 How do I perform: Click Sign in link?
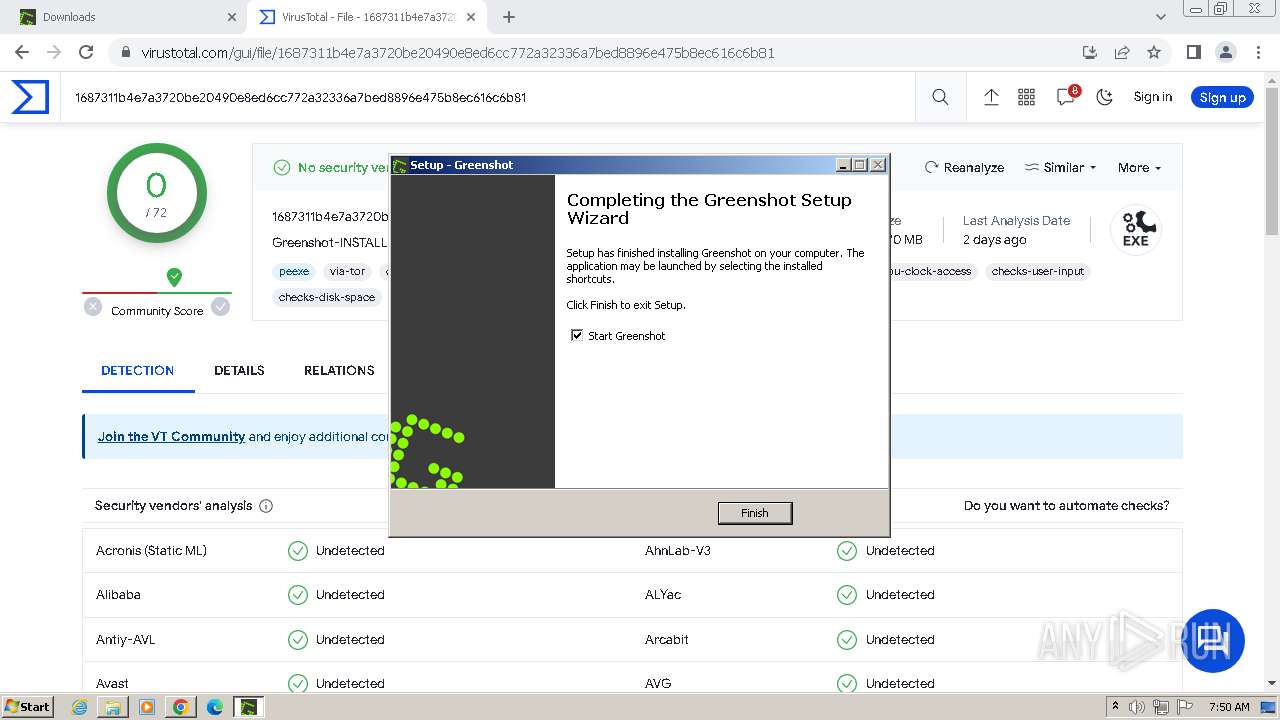click(1152, 97)
